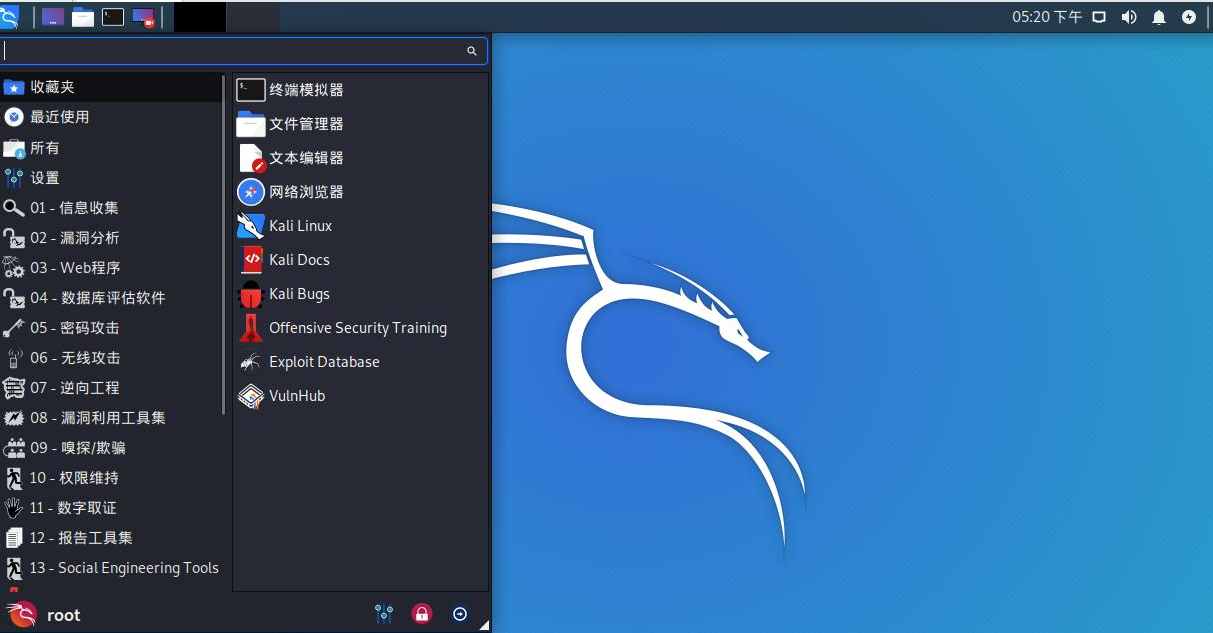Screen dimensions: 1213x633
Task: Open category 12 - 报告工具集
Action: click(113, 537)
